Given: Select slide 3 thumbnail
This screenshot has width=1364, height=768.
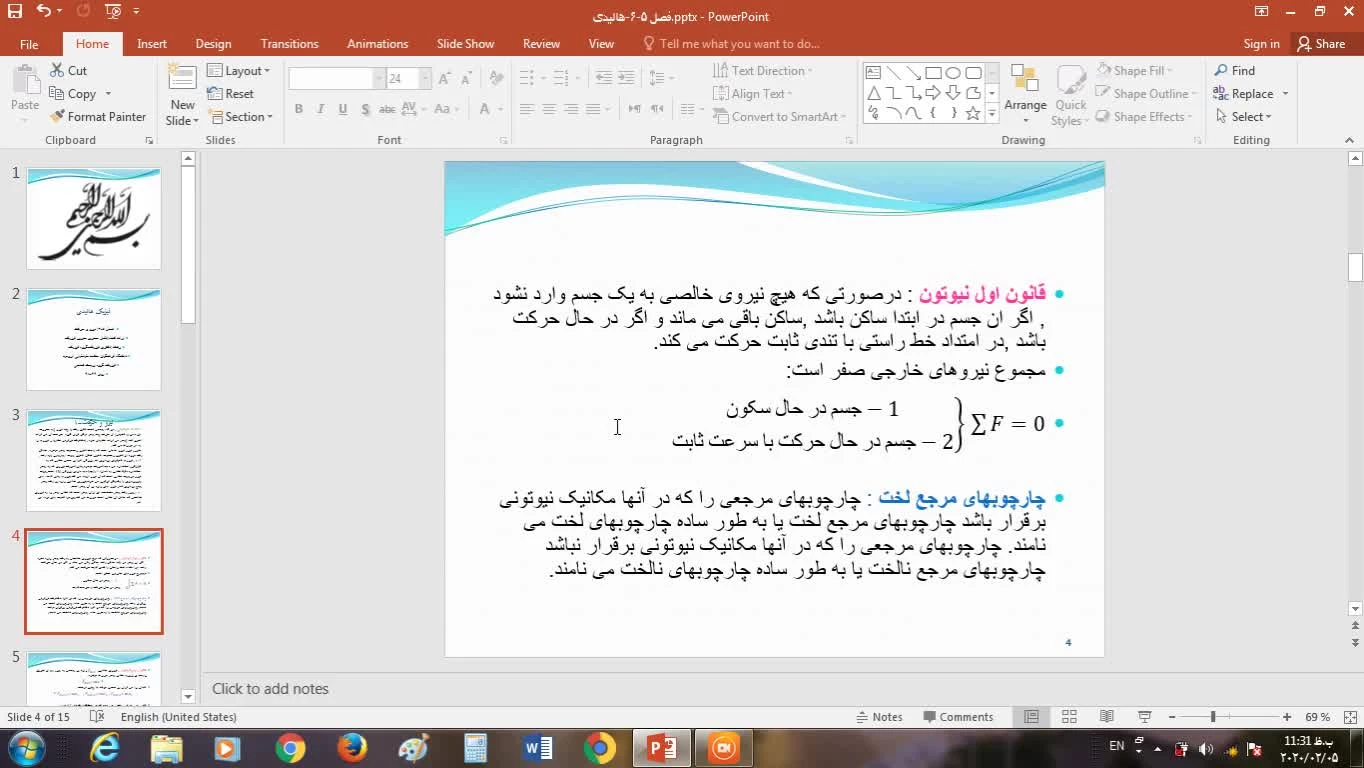Looking at the screenshot, I should click(94, 460).
